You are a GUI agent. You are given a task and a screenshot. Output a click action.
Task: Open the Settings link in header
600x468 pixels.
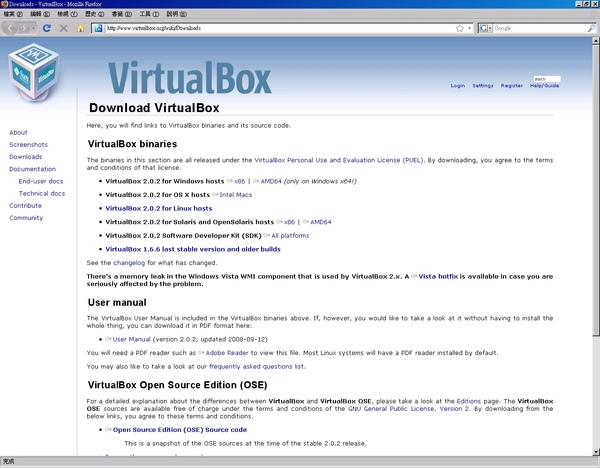pyautogui.click(x=483, y=86)
